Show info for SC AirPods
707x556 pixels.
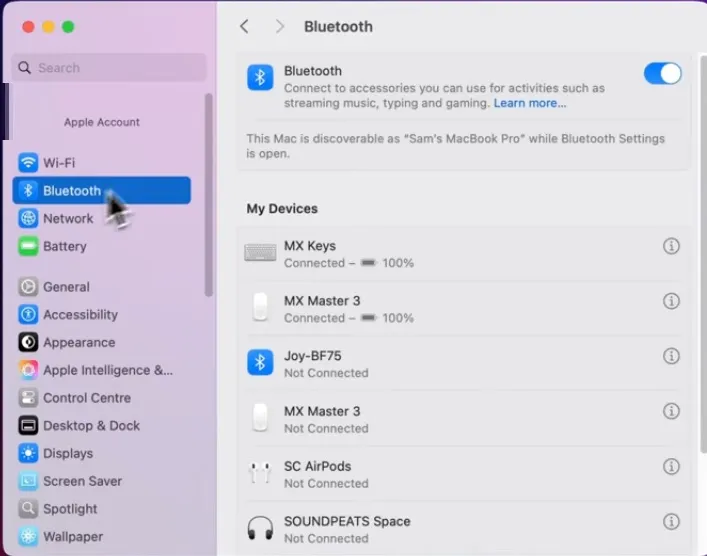tap(671, 467)
